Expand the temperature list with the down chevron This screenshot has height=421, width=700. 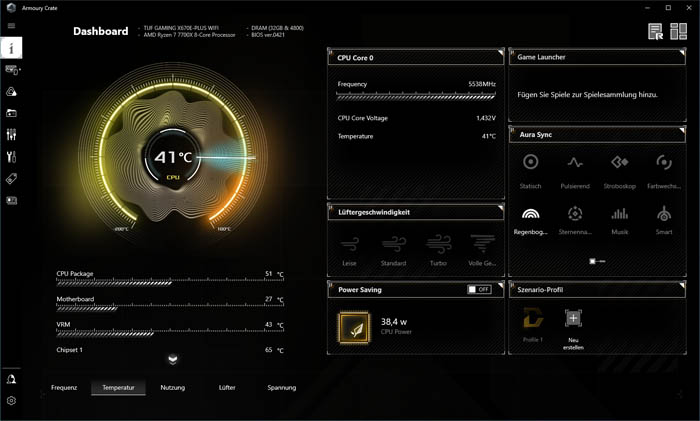[x=173, y=359]
